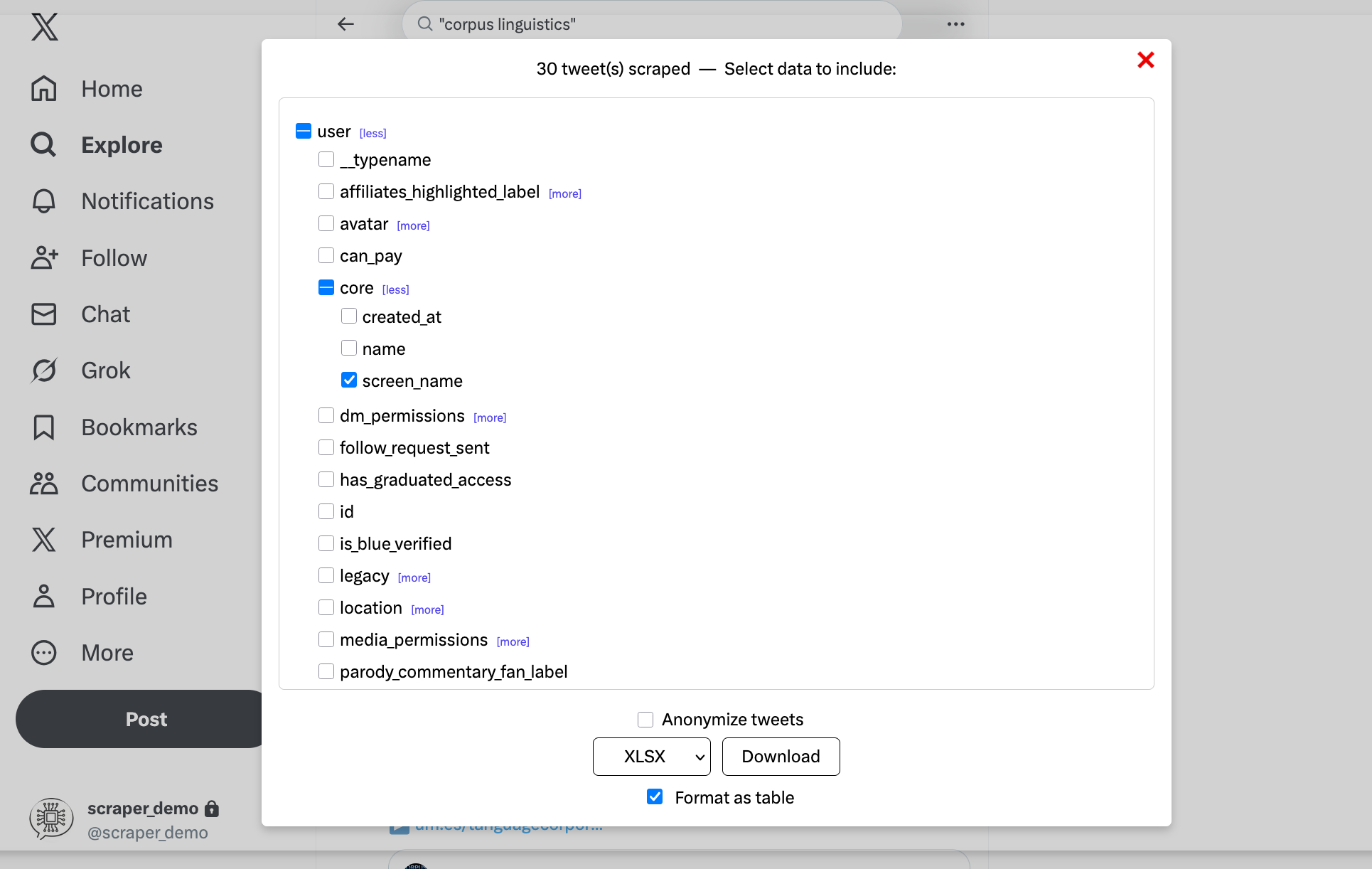
Task: Open Notifications bell icon
Action: [43, 201]
